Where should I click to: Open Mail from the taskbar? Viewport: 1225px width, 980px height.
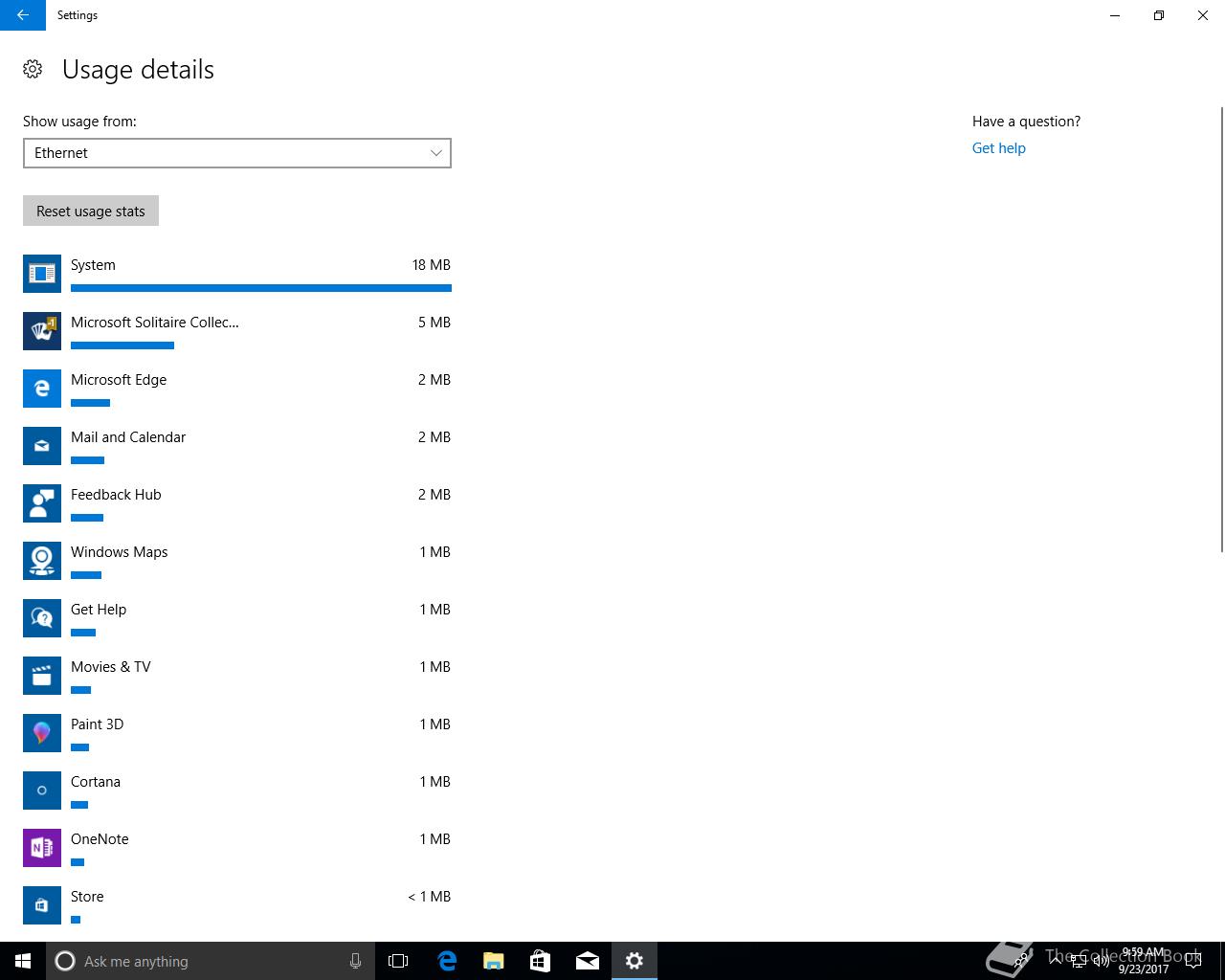588,961
